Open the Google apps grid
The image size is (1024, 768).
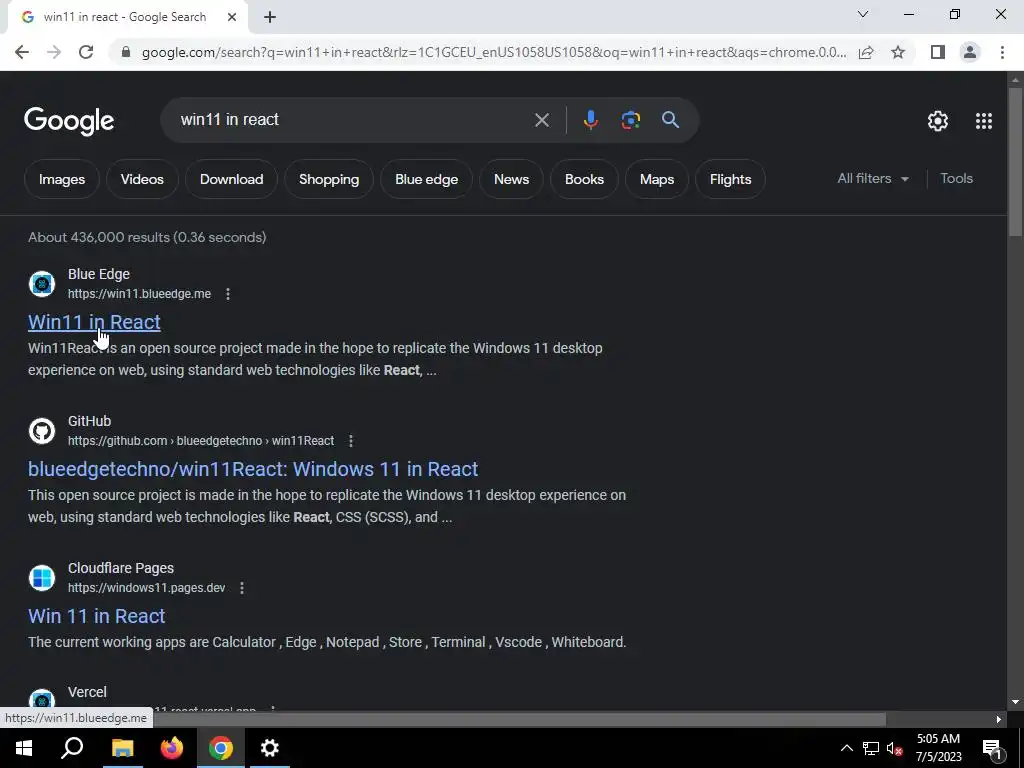click(984, 121)
